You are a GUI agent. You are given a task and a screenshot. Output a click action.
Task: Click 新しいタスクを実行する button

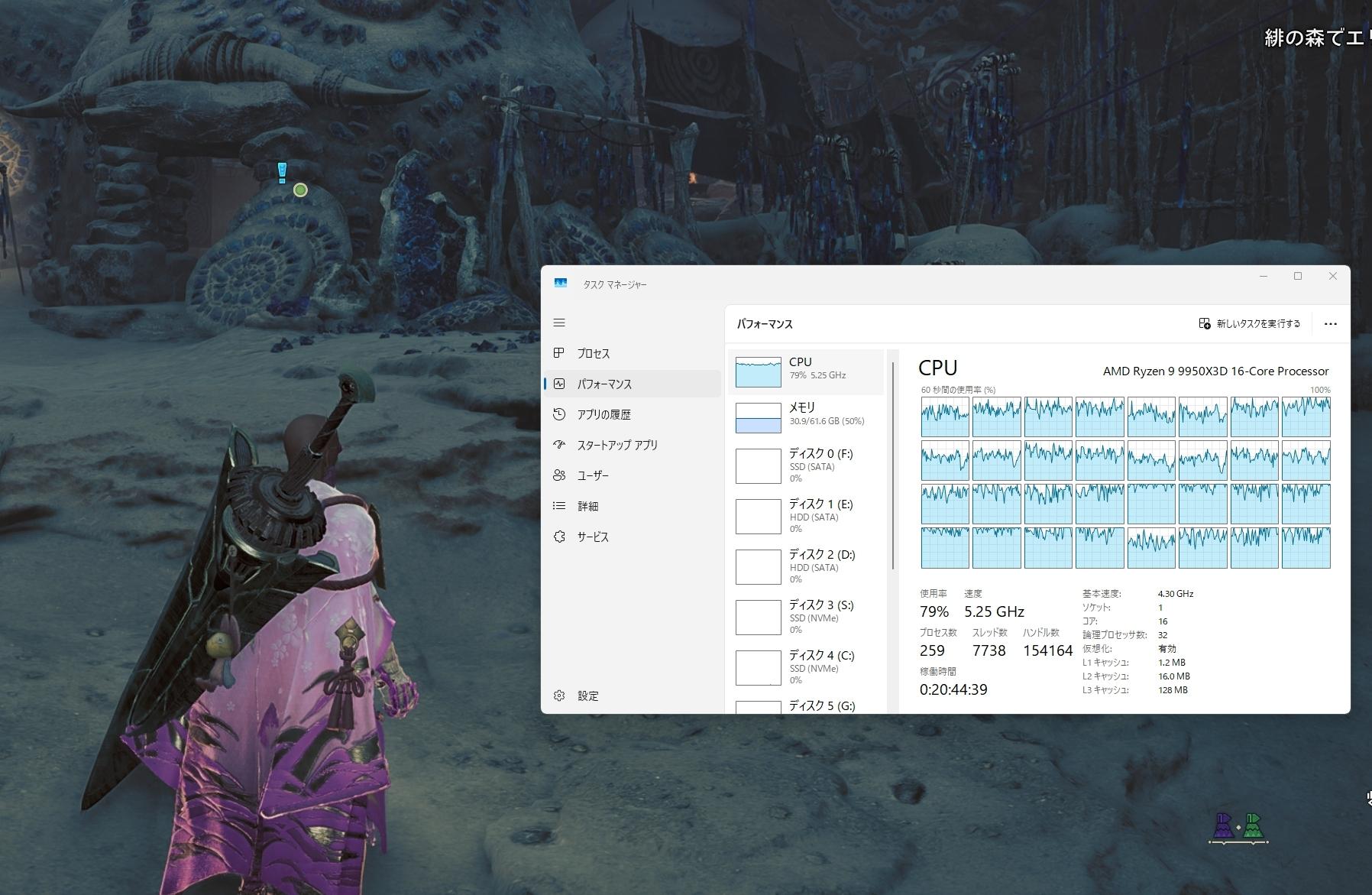[1250, 324]
